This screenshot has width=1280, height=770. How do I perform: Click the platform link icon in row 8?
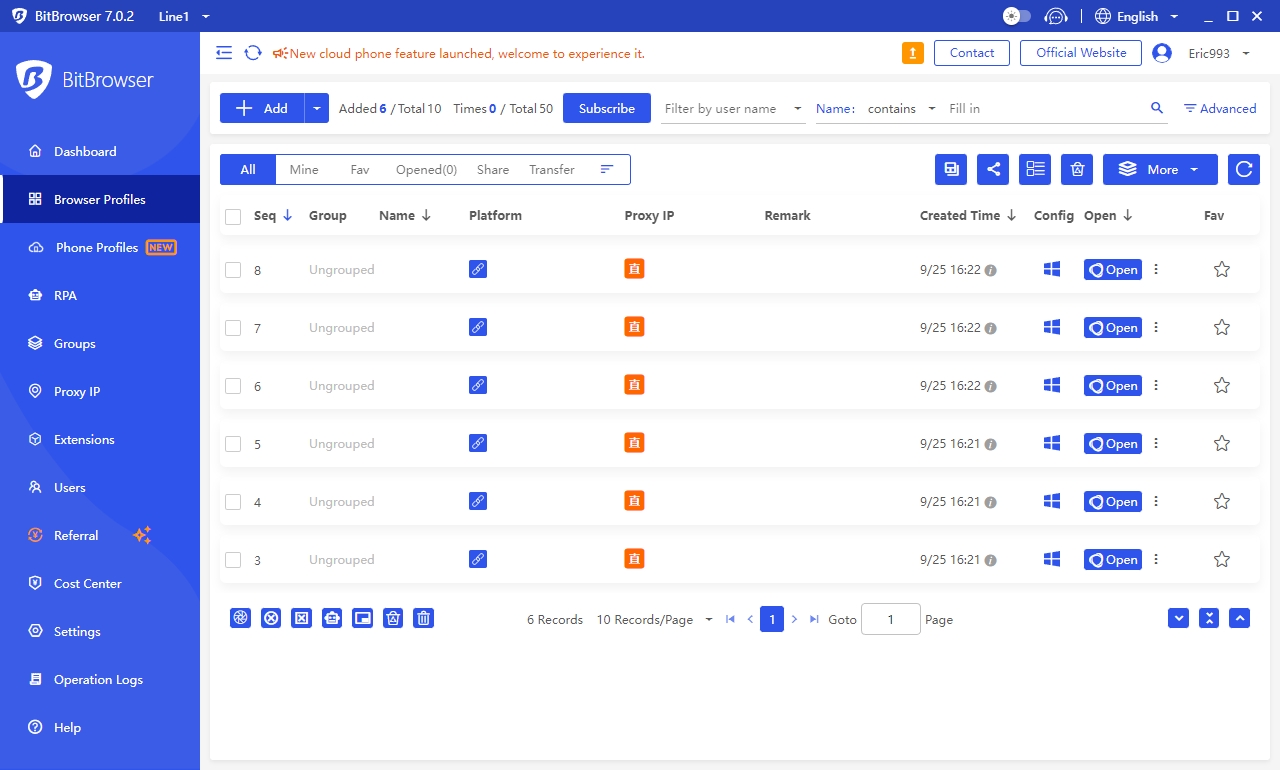[478, 269]
